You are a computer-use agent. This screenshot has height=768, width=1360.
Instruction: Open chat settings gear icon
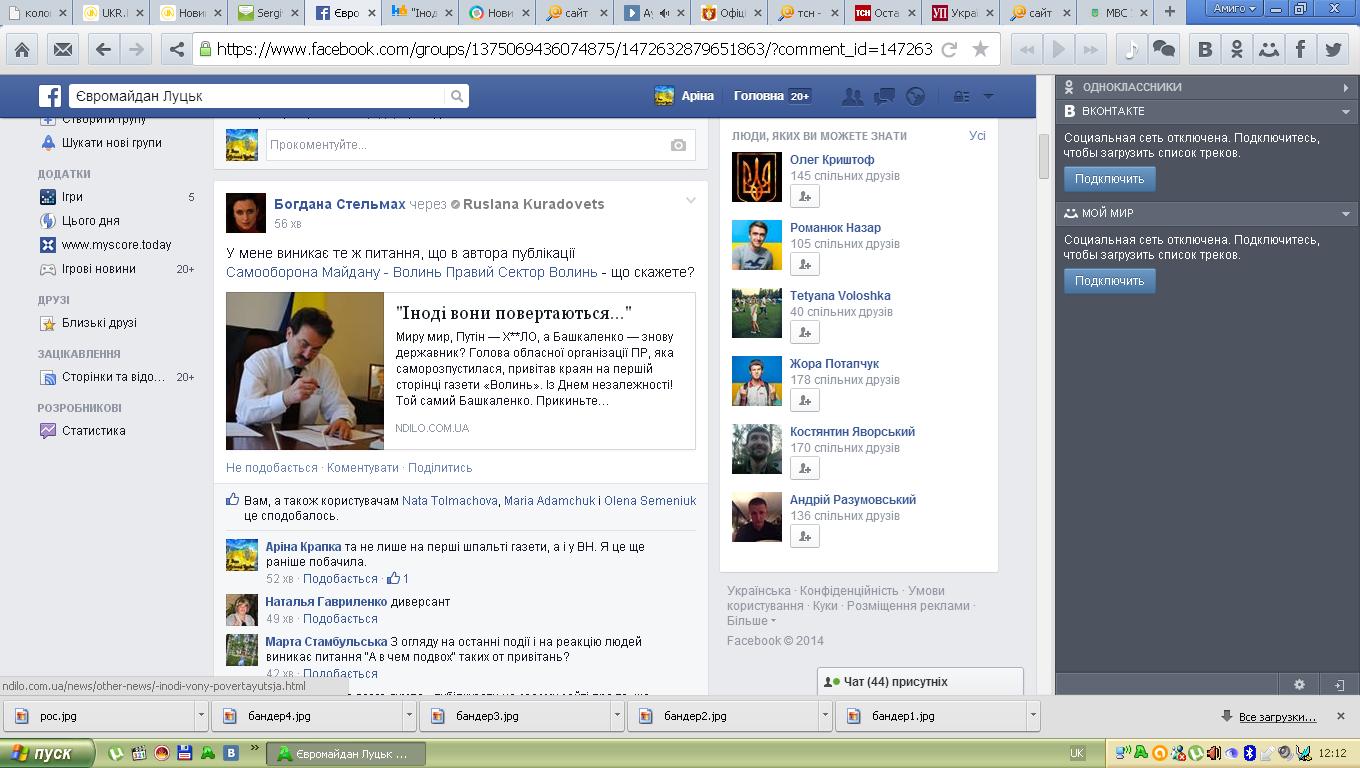coord(1299,685)
